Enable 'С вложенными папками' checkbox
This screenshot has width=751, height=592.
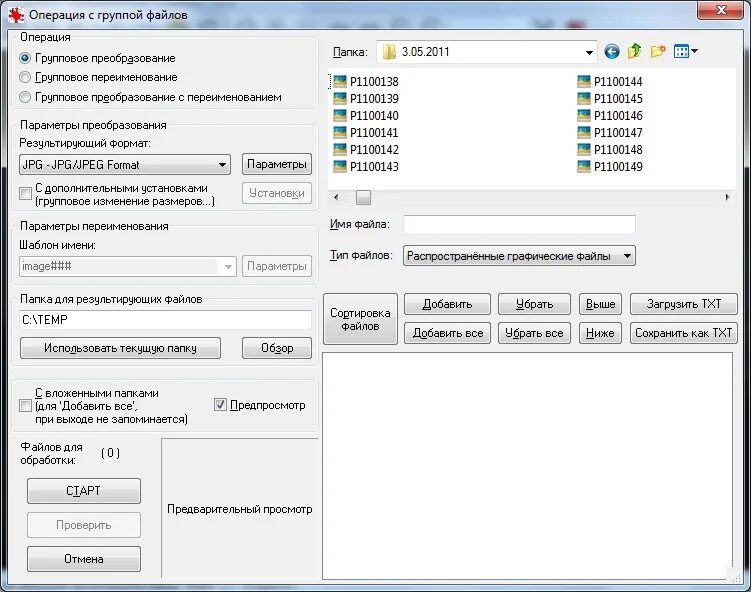[x=25, y=406]
